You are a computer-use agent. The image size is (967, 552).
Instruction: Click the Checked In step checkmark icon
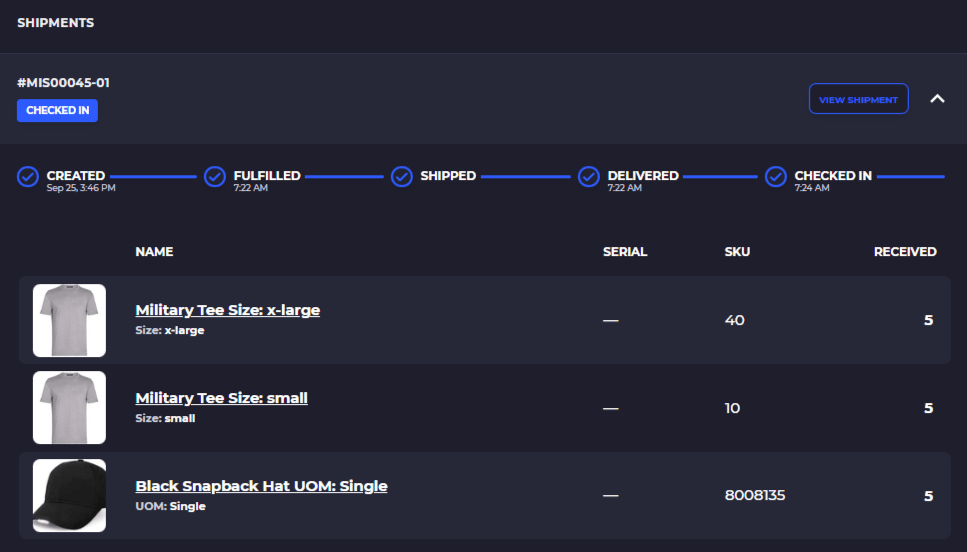click(x=776, y=176)
